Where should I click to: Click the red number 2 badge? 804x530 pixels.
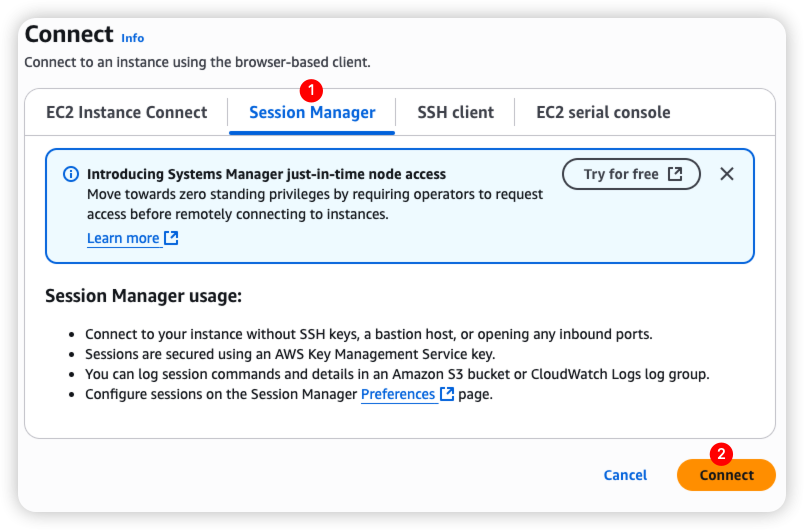[x=727, y=451]
